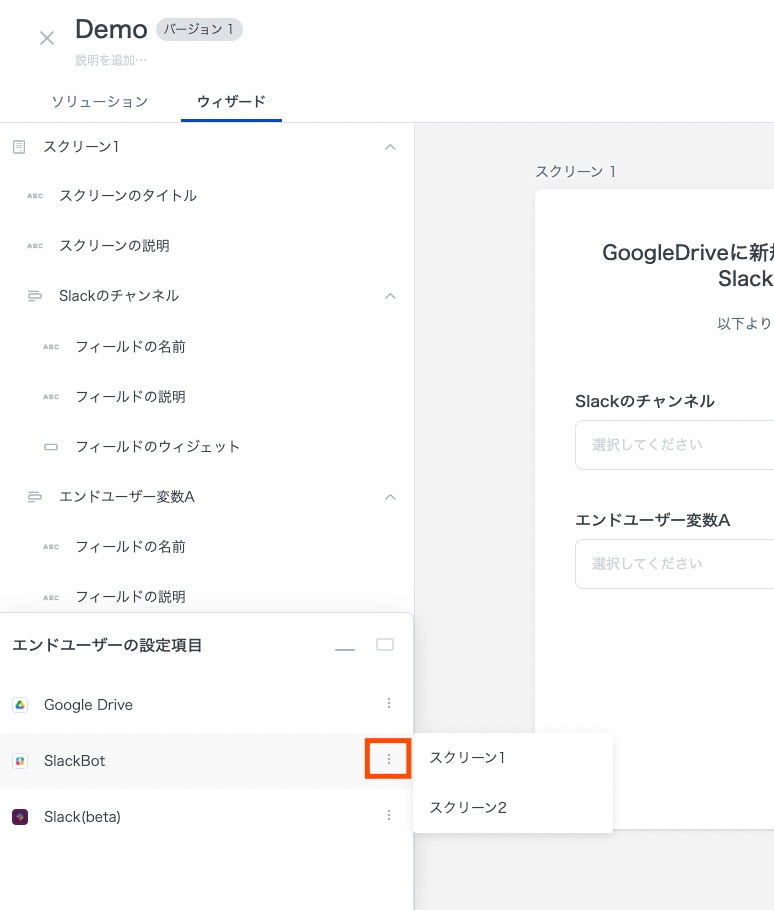The height and width of the screenshot is (910, 774).
Task: Collapse the スクリーン1 section
Action: 390,147
